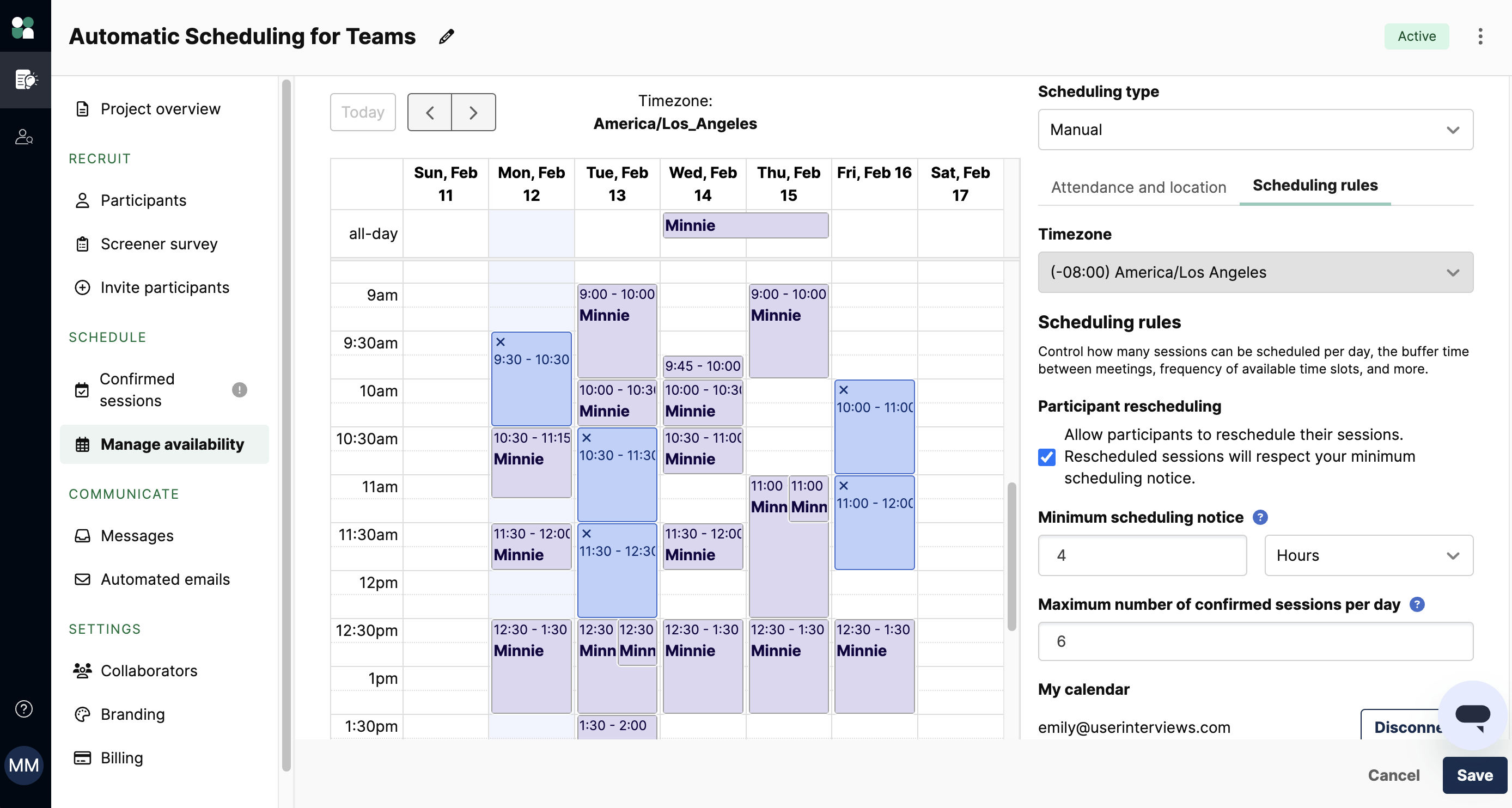Go to the previous week
Screen dimensions: 1512x808
(430, 112)
